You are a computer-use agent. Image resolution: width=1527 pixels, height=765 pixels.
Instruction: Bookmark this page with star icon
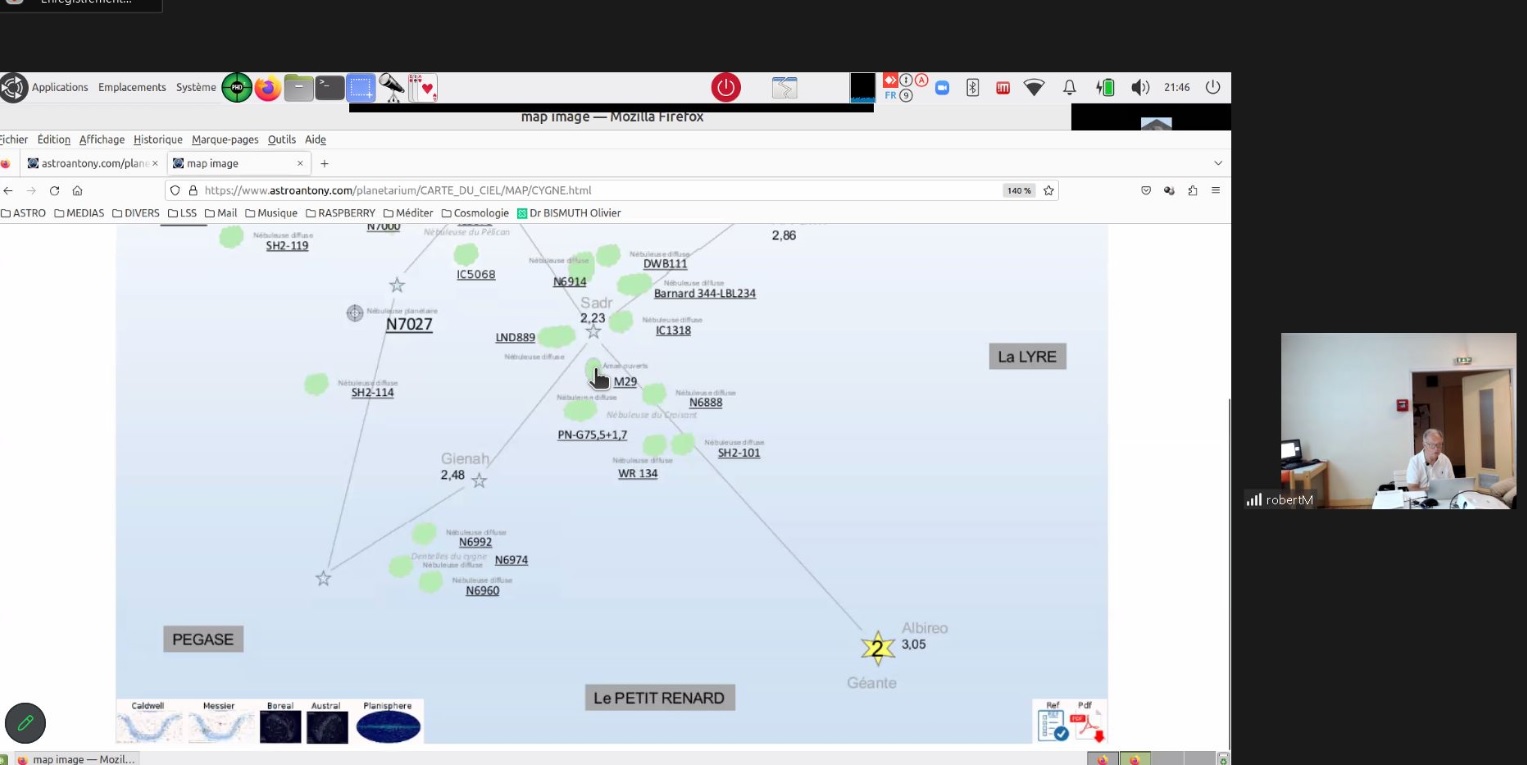tap(1049, 190)
